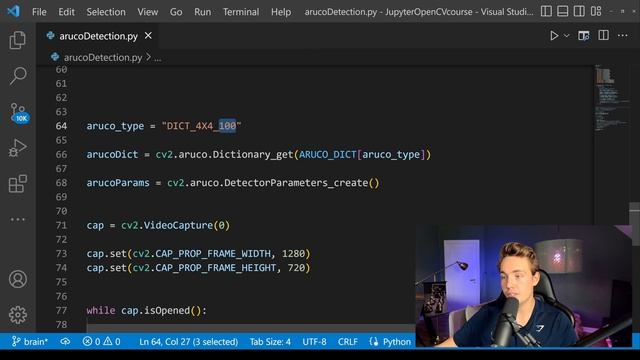Click ARUCO_DICT identifier on line 66

click(328, 154)
